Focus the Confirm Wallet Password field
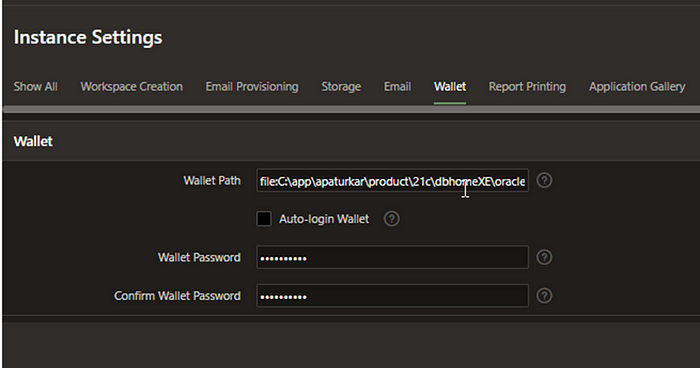 coord(392,296)
